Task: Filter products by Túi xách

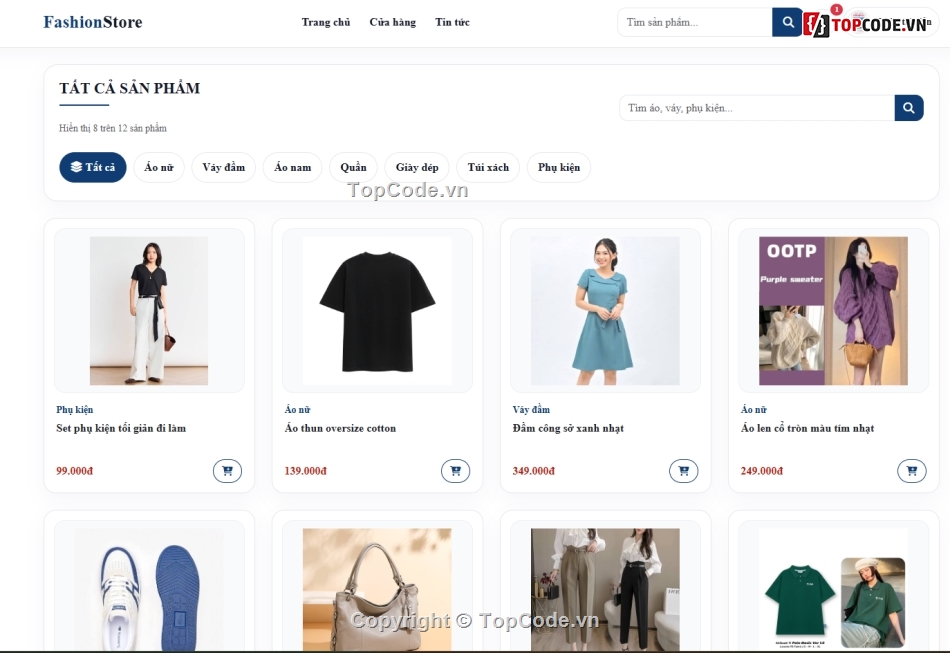Action: 488,167
